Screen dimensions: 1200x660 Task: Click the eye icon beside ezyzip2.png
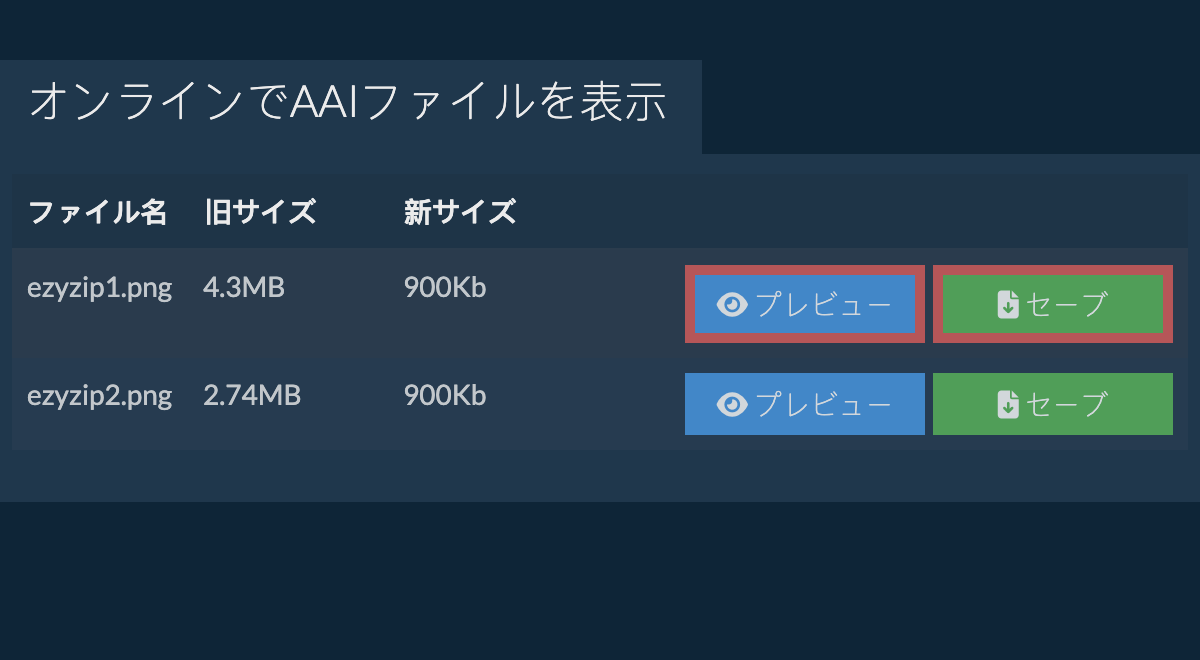pyautogui.click(x=732, y=404)
